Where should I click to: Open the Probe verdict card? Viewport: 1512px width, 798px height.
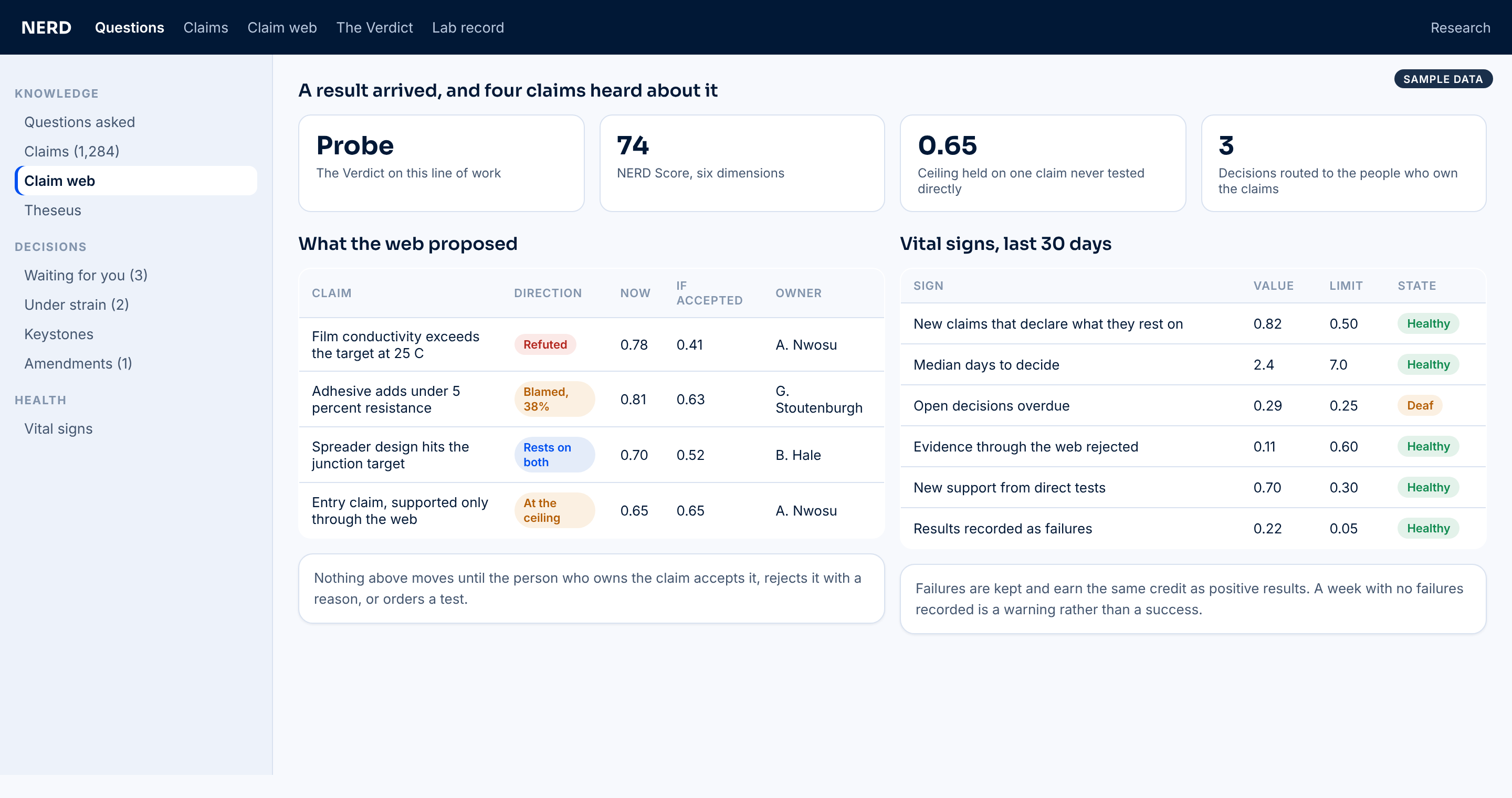coord(442,163)
